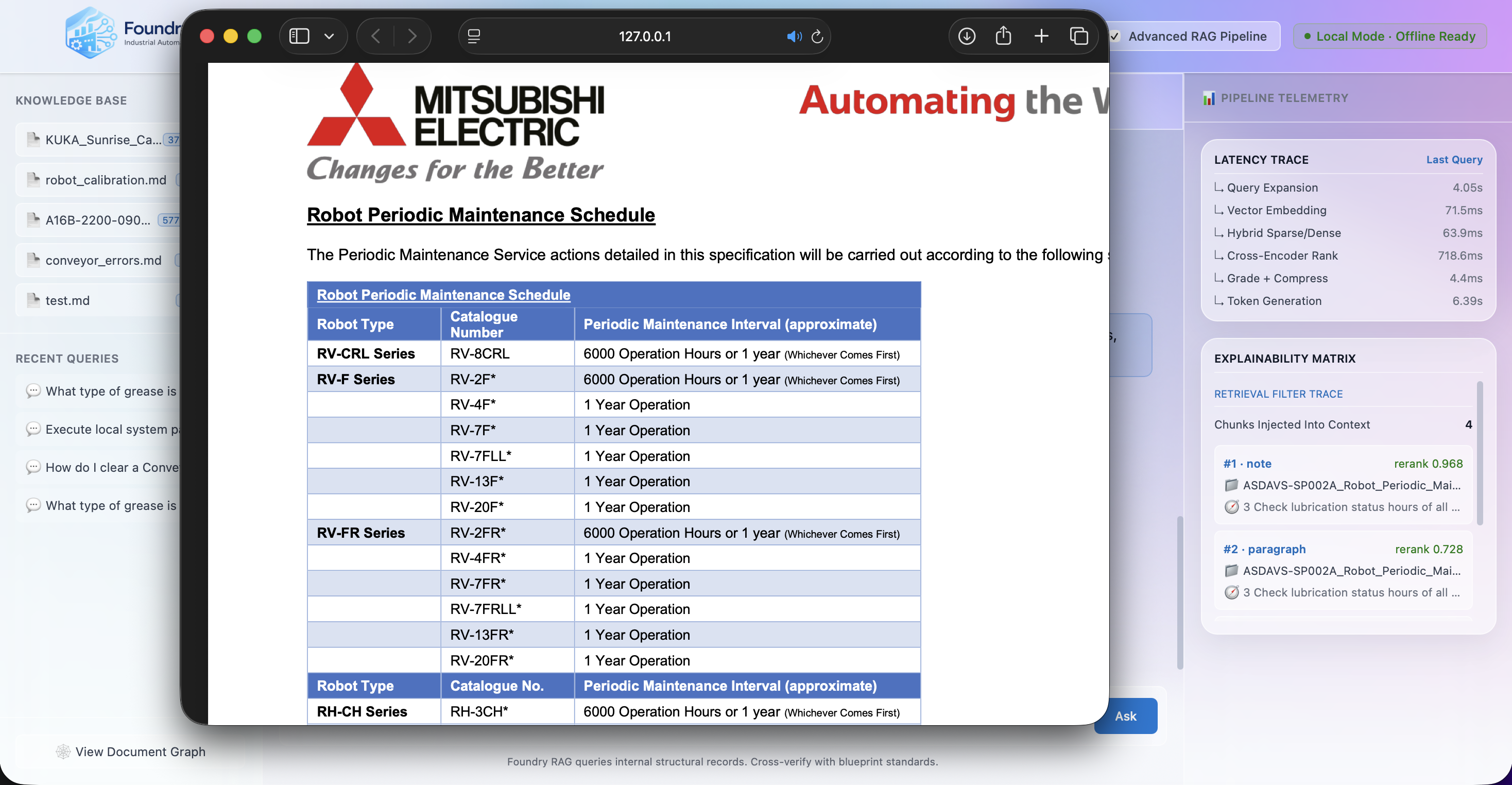Click the Ask button
This screenshot has height=785, width=1512.
pyautogui.click(x=1126, y=715)
